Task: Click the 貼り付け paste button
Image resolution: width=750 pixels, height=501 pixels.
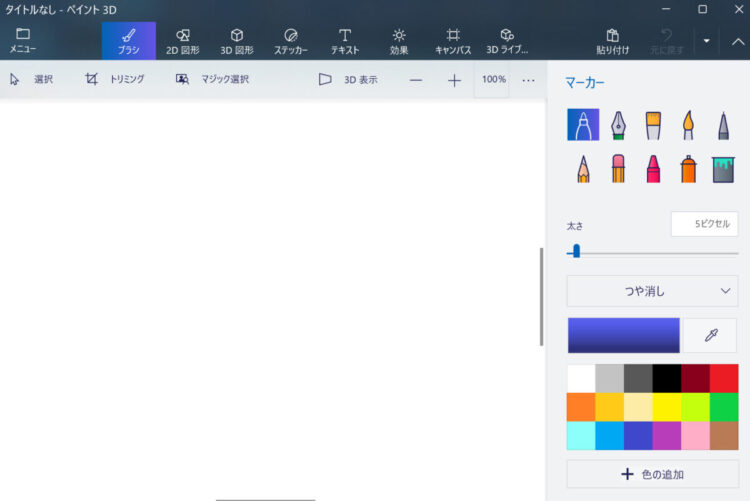Action: tap(612, 41)
